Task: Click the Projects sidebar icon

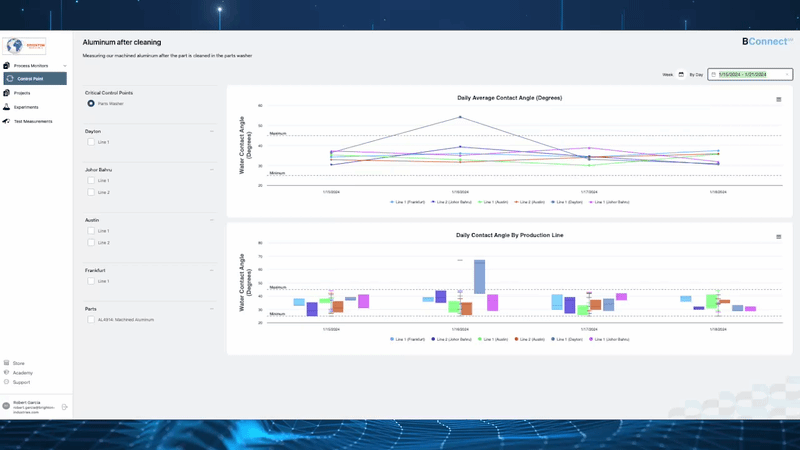Action: point(7,93)
